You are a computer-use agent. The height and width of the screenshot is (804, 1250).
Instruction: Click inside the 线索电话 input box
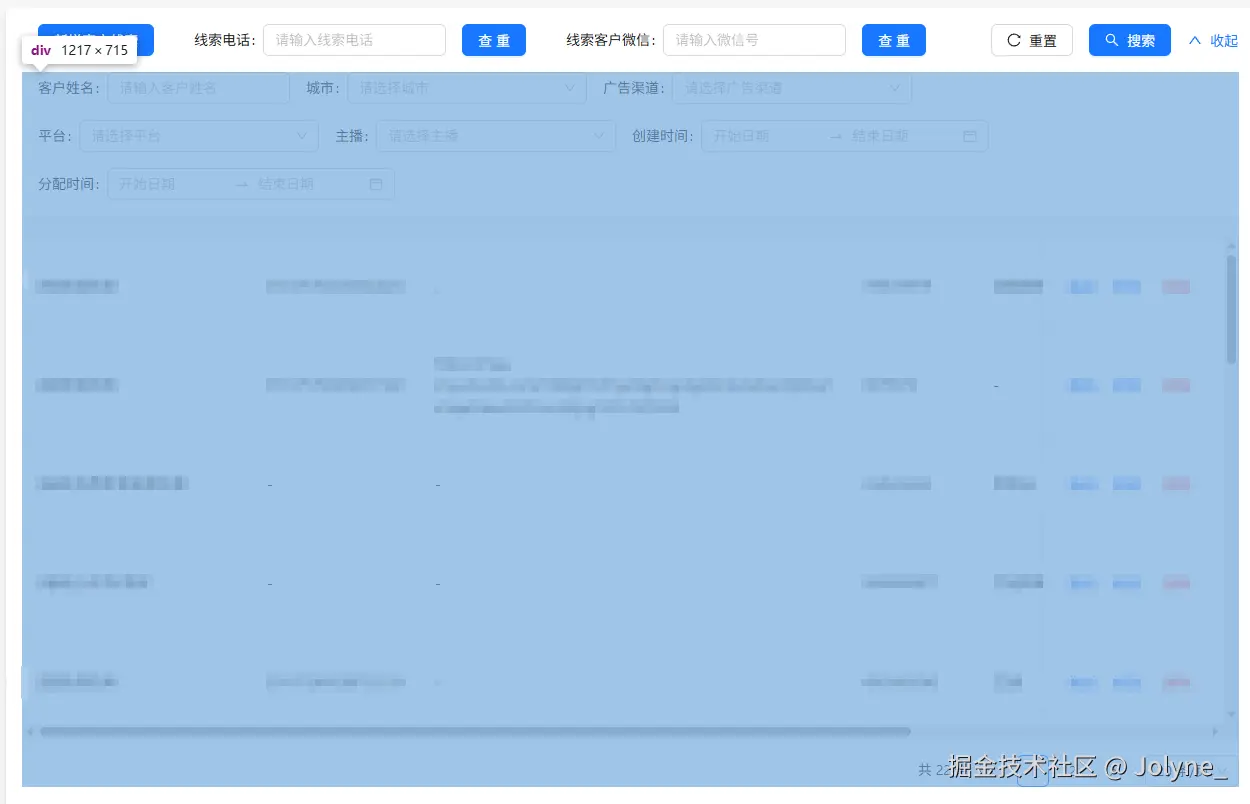point(354,40)
